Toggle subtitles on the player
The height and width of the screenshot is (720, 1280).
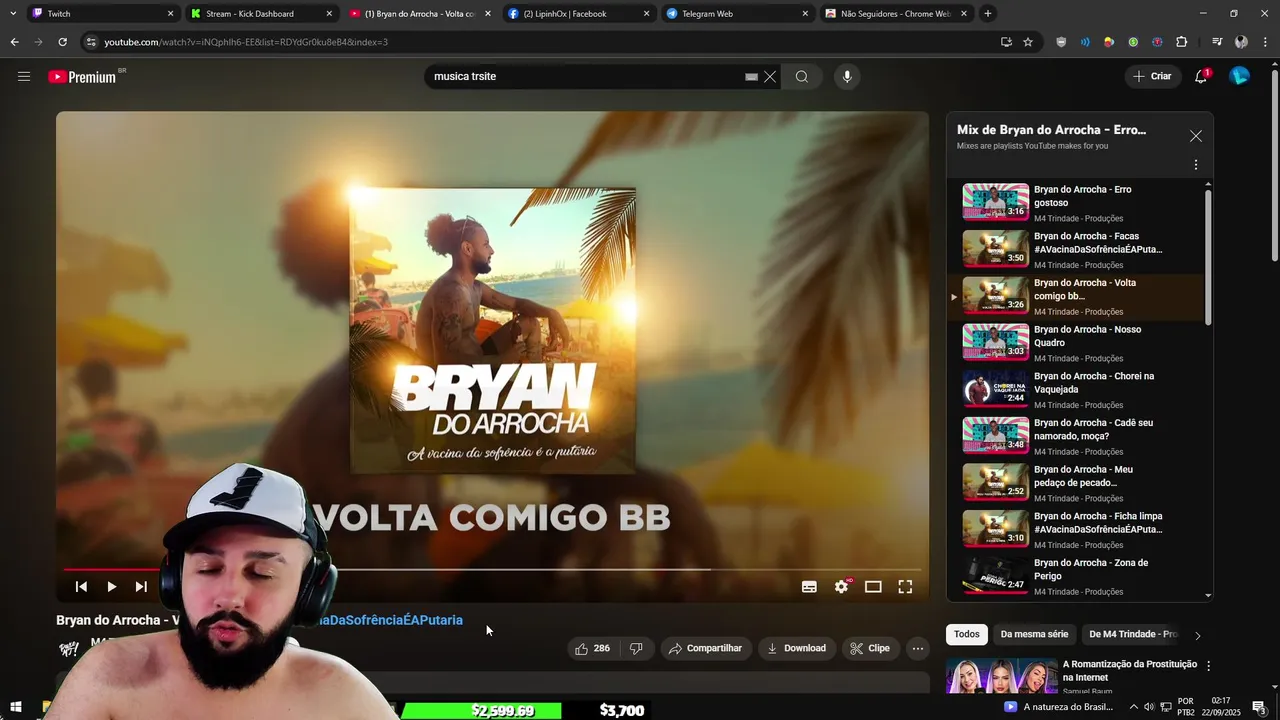(809, 587)
